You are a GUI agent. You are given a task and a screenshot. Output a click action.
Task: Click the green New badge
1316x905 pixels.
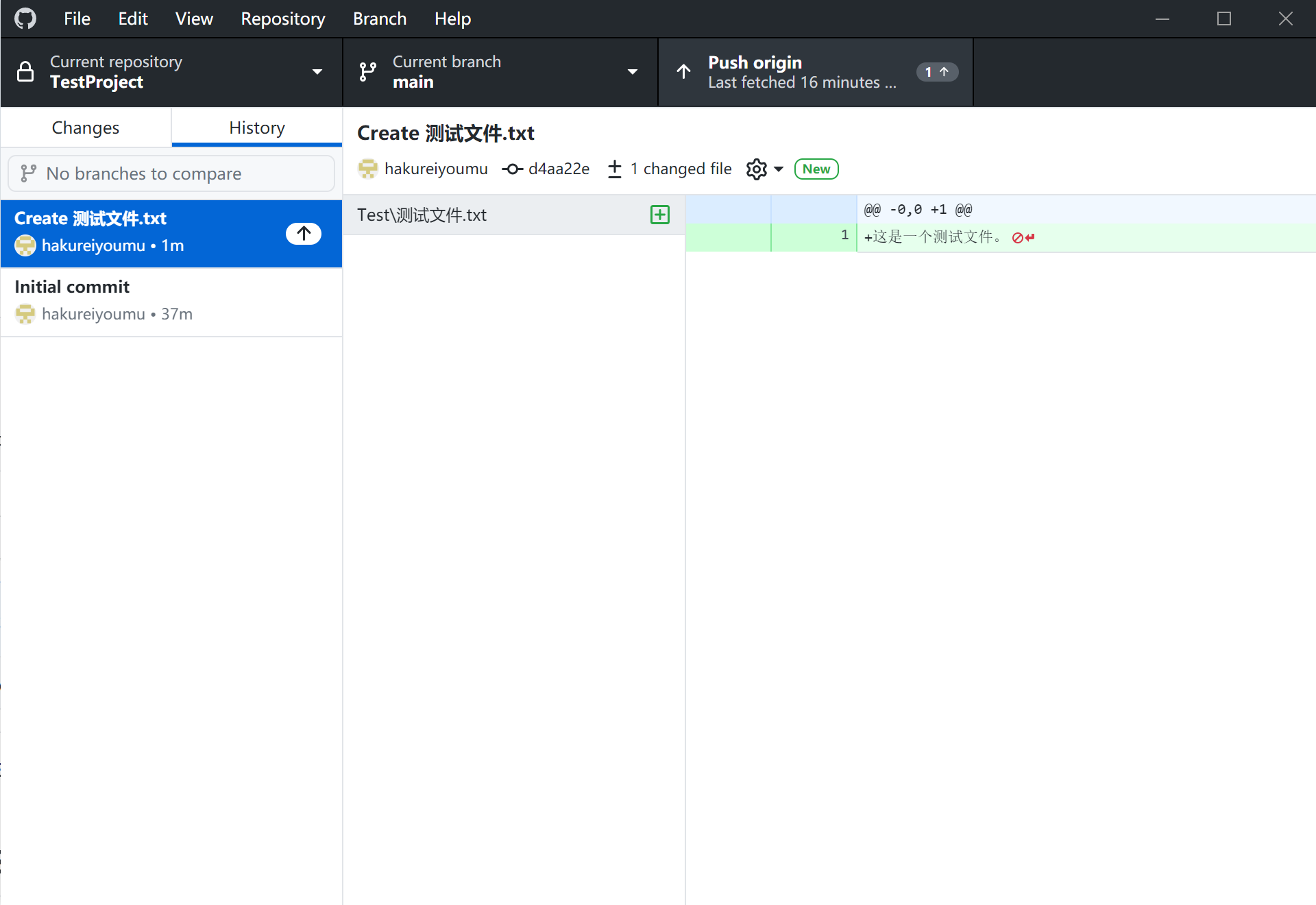(x=816, y=169)
